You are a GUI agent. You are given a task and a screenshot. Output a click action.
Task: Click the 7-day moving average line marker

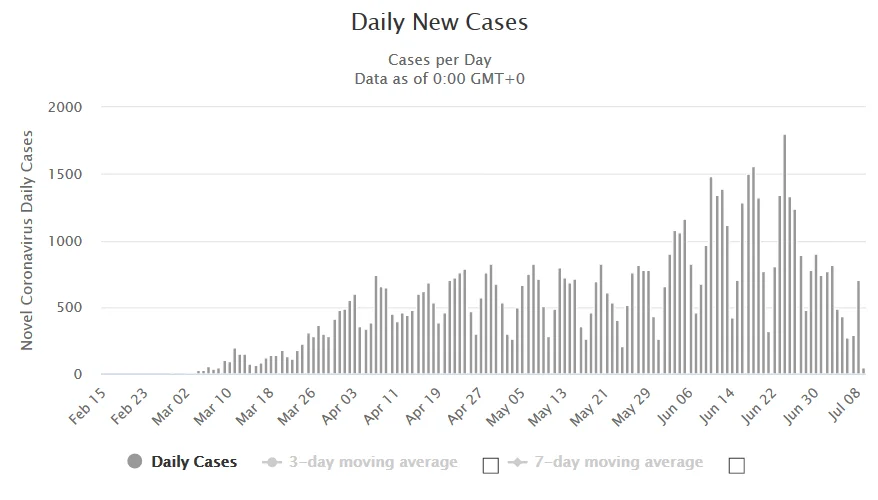[516, 462]
